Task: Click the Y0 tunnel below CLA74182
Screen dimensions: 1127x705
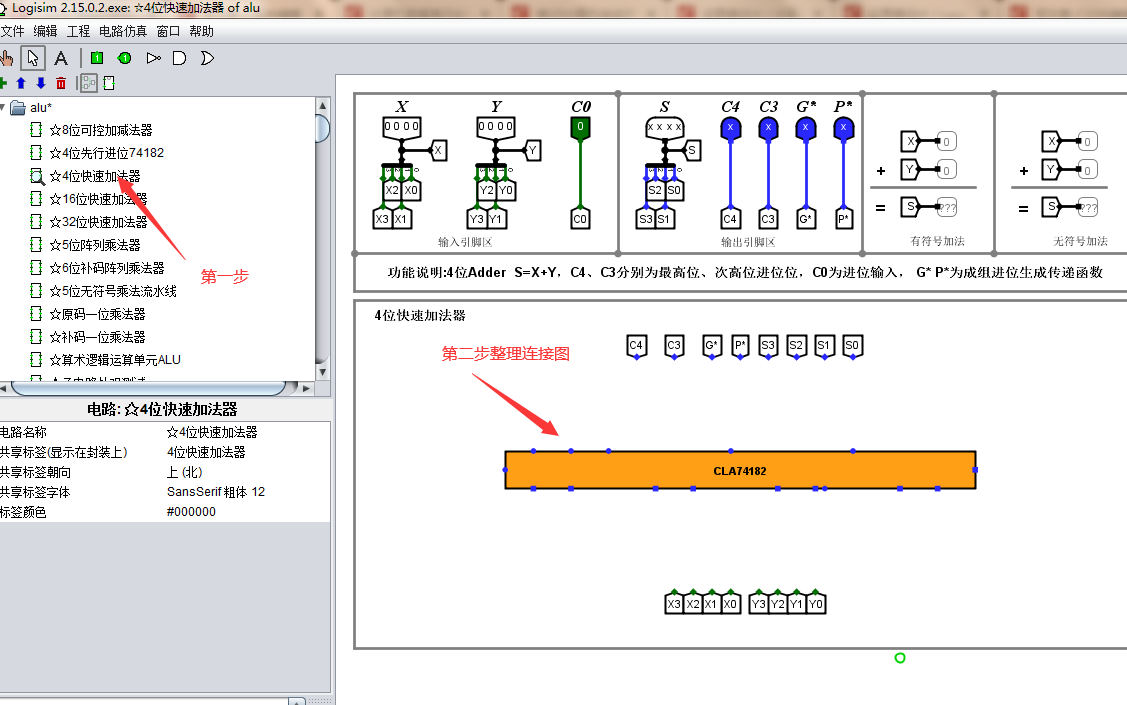Action: tap(815, 603)
